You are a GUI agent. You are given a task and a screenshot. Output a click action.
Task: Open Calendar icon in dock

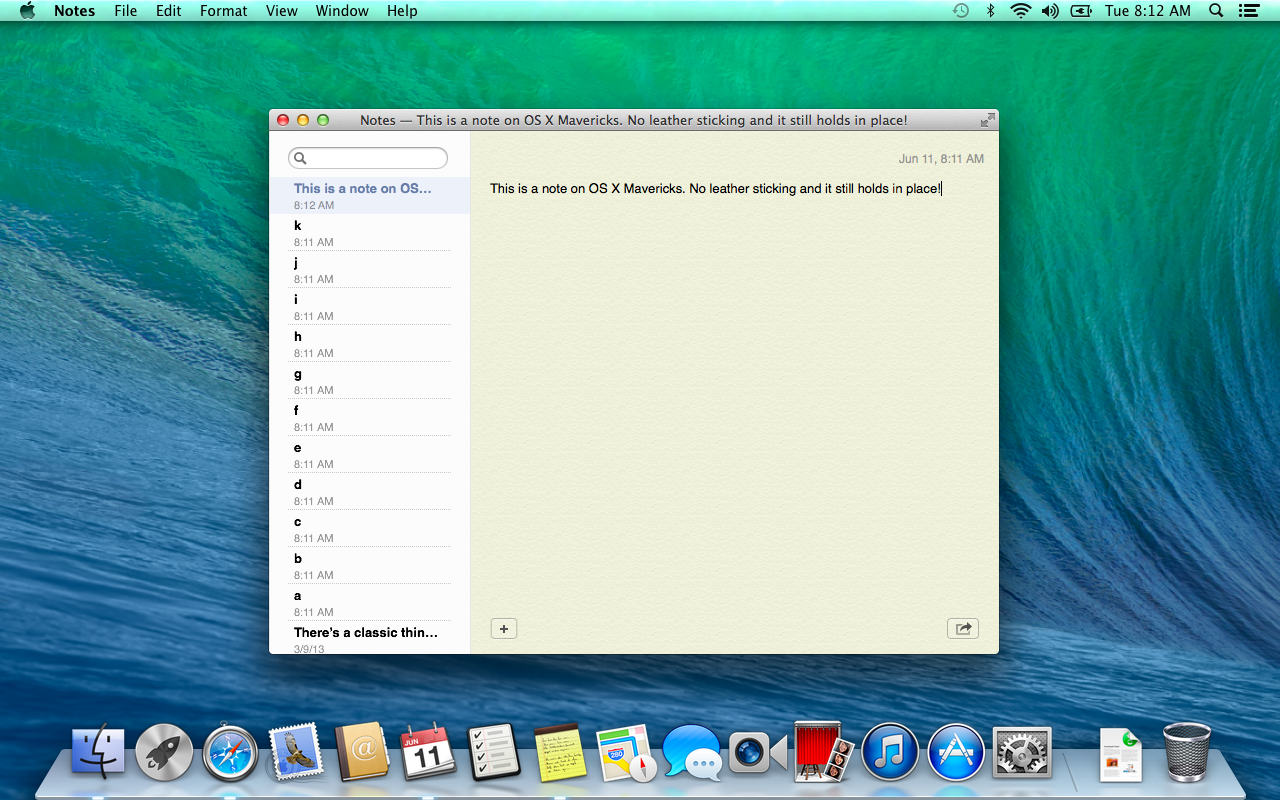coord(428,753)
